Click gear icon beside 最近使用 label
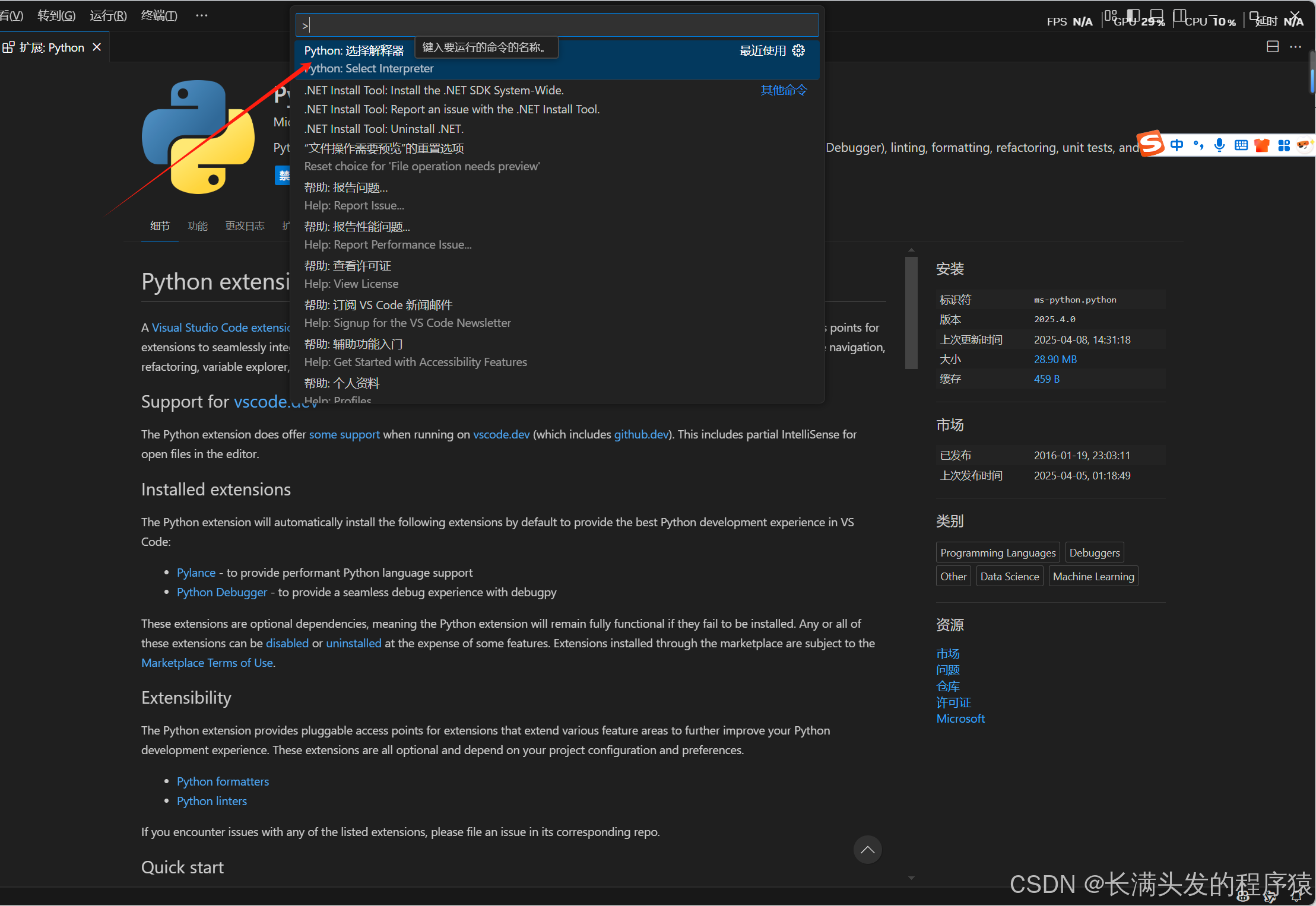The height and width of the screenshot is (906, 1316). [x=798, y=50]
